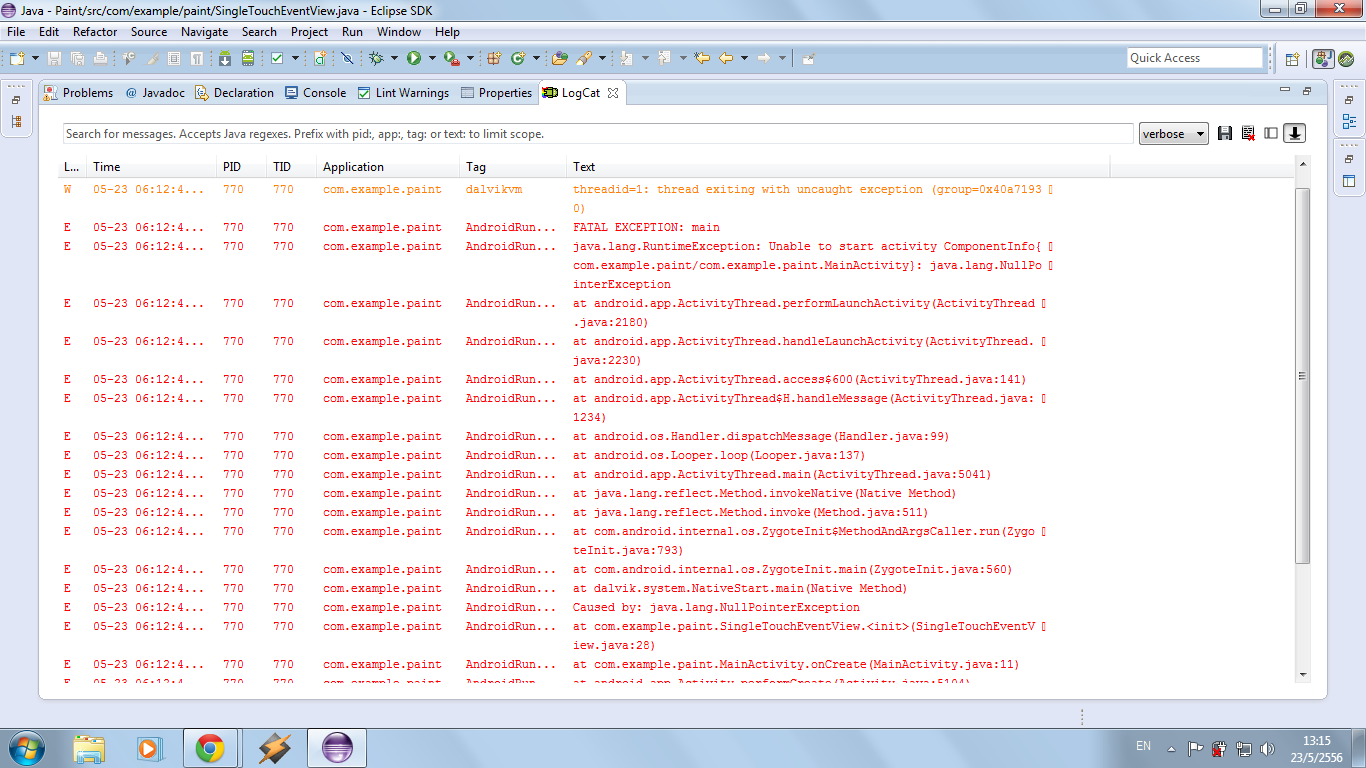This screenshot has height=768, width=1366.
Task: Toggle display of saved filters view
Action: [1271, 133]
